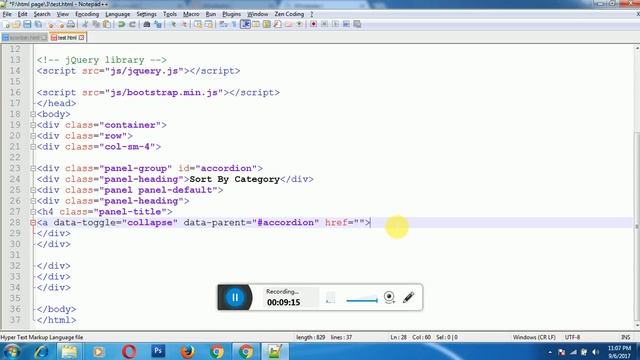640x360 pixels.
Task: Switch to the inactive first document tab
Action: point(24,38)
